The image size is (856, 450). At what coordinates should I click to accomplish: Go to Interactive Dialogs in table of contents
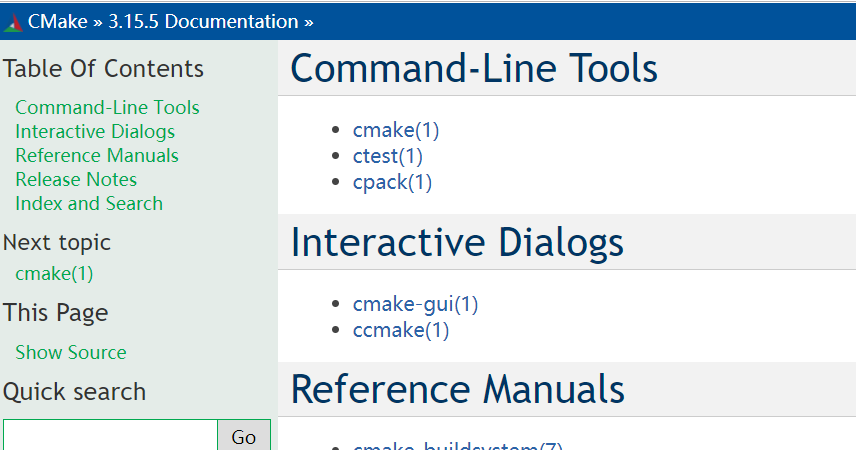pos(95,132)
